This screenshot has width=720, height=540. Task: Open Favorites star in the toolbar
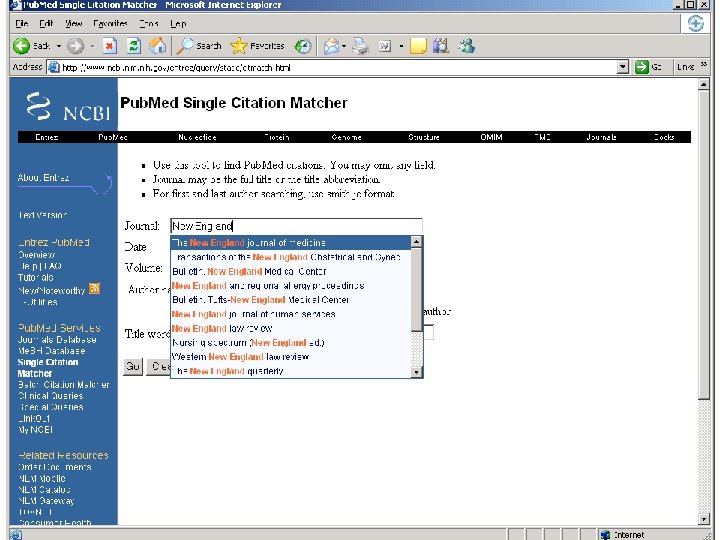[x=257, y=45]
